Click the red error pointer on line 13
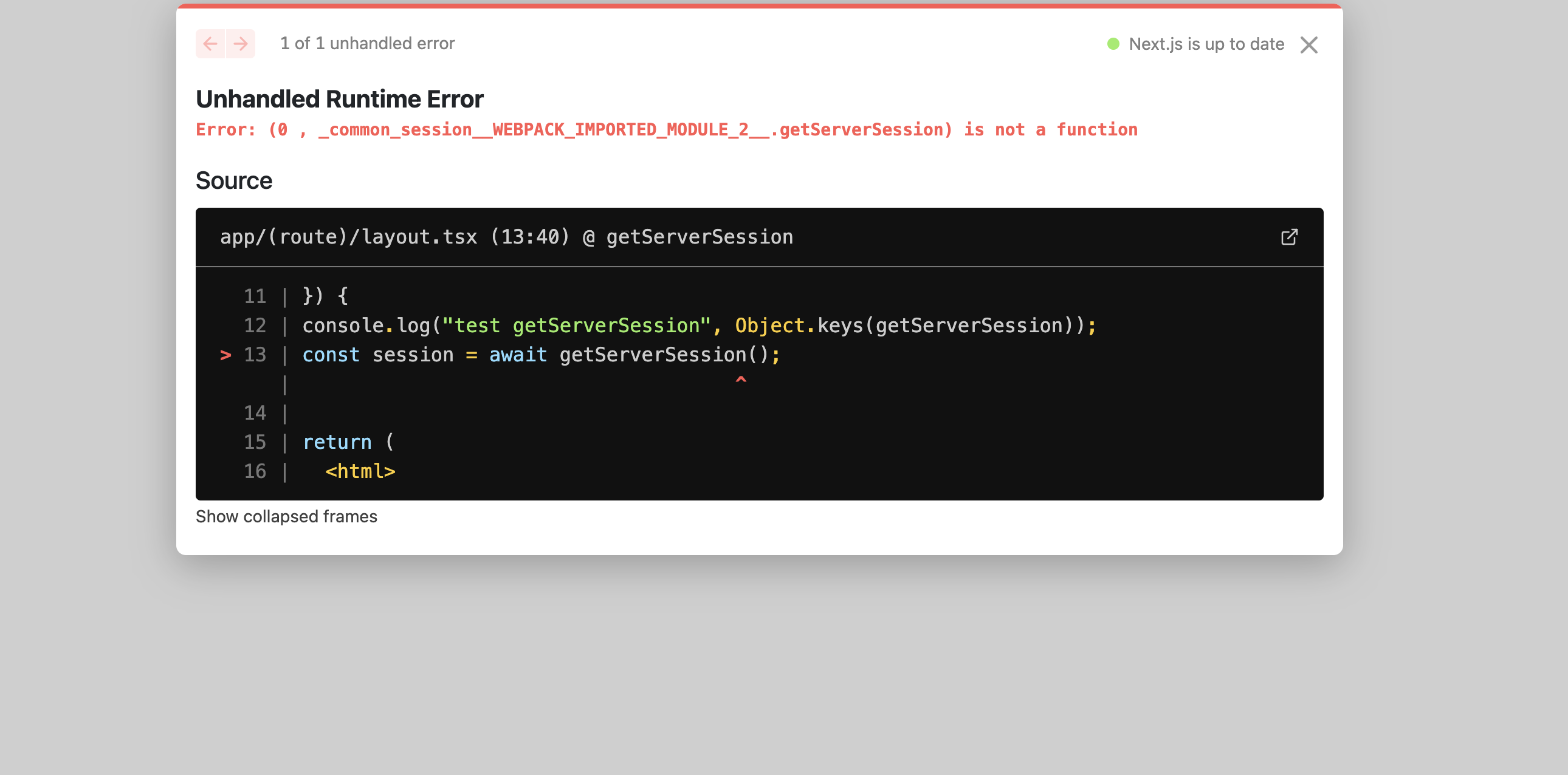This screenshot has height=775, width=1568. coord(225,355)
